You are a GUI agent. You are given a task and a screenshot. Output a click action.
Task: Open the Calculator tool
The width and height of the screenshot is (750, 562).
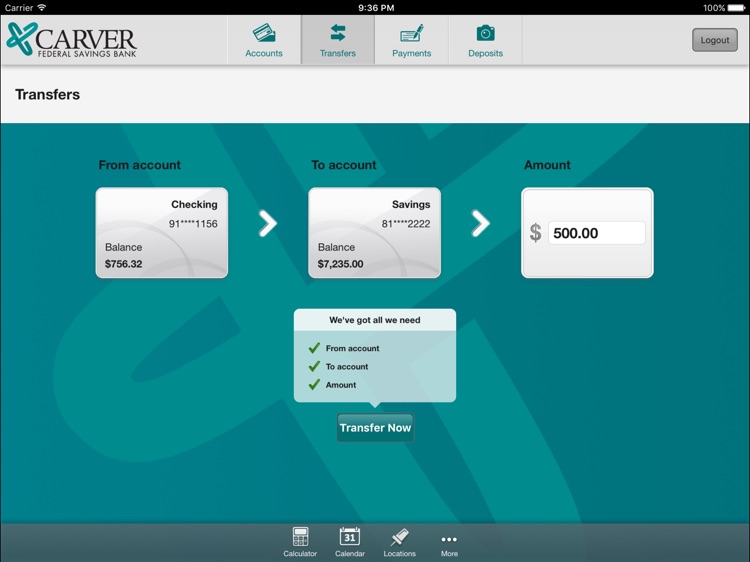tap(300, 541)
